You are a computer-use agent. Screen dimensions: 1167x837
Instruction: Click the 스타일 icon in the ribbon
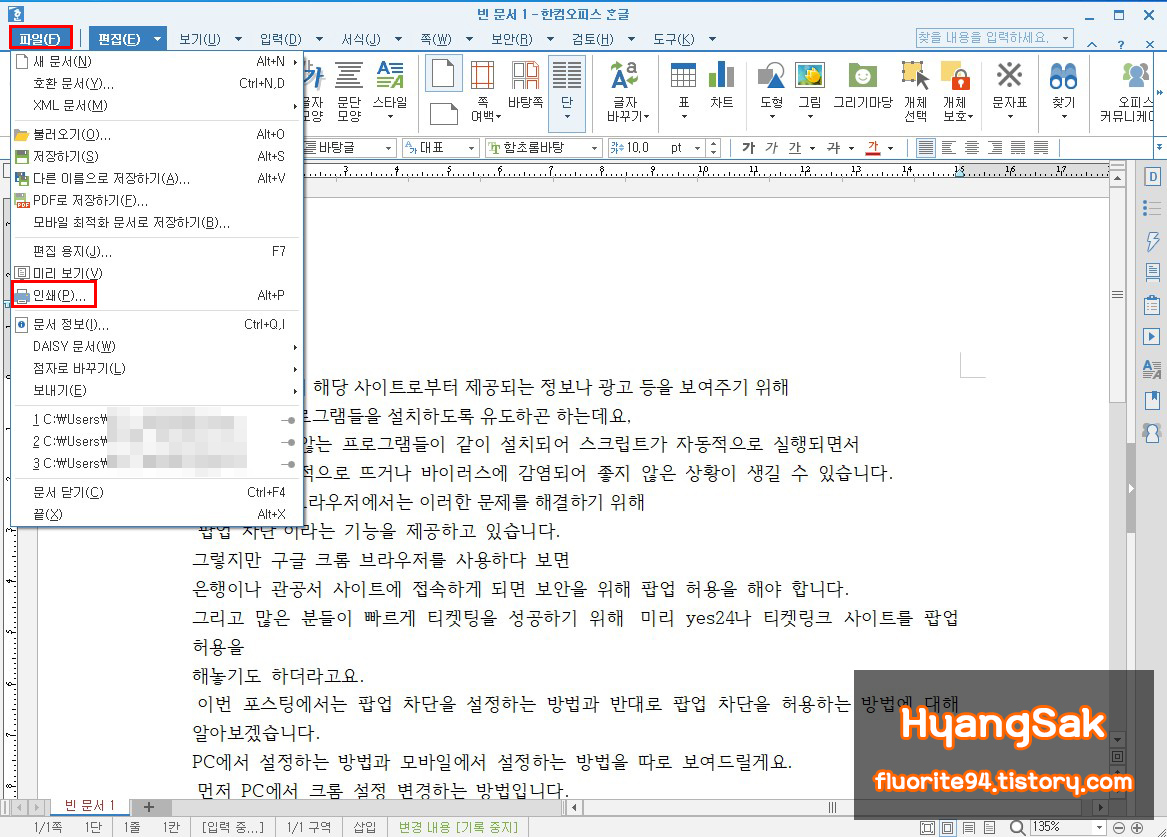tap(390, 89)
